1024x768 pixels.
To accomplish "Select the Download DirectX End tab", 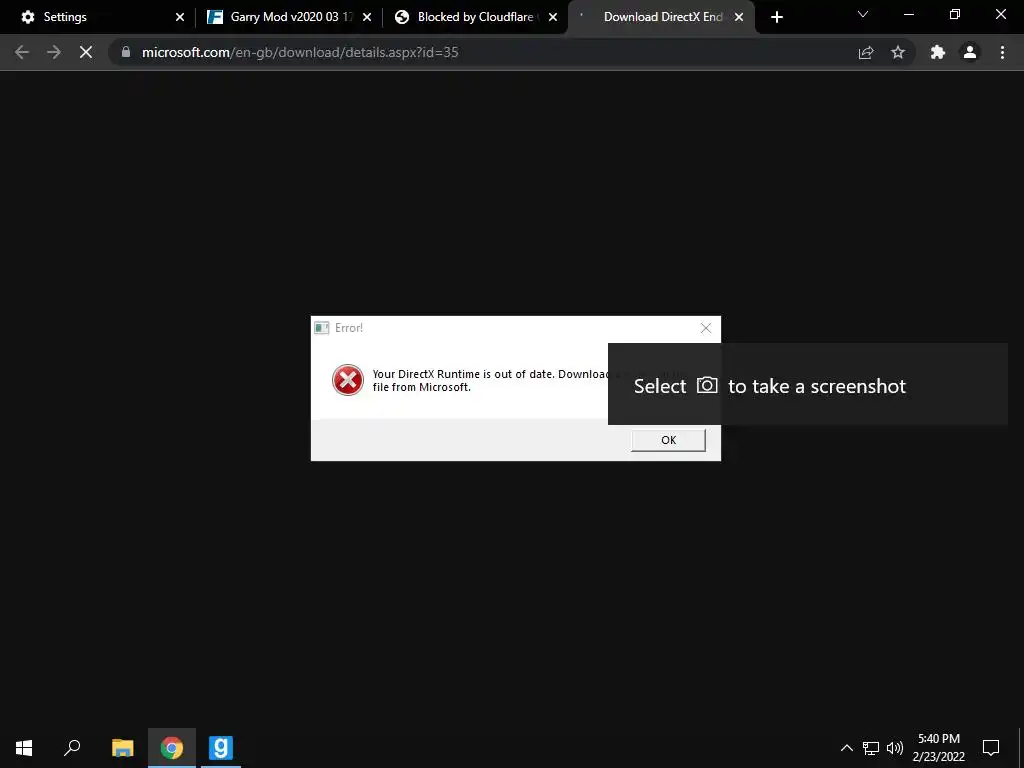I will (x=661, y=17).
